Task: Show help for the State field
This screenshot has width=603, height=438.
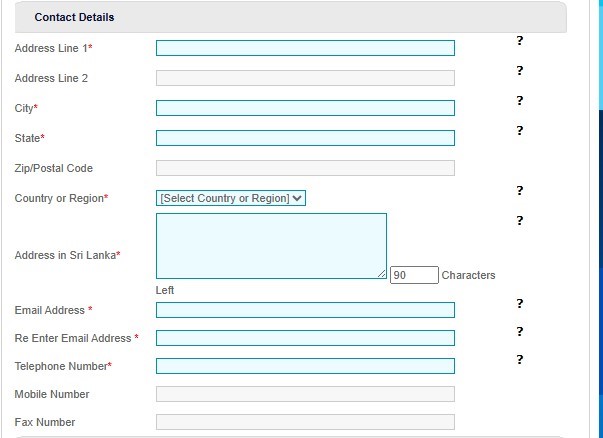Action: point(520,131)
